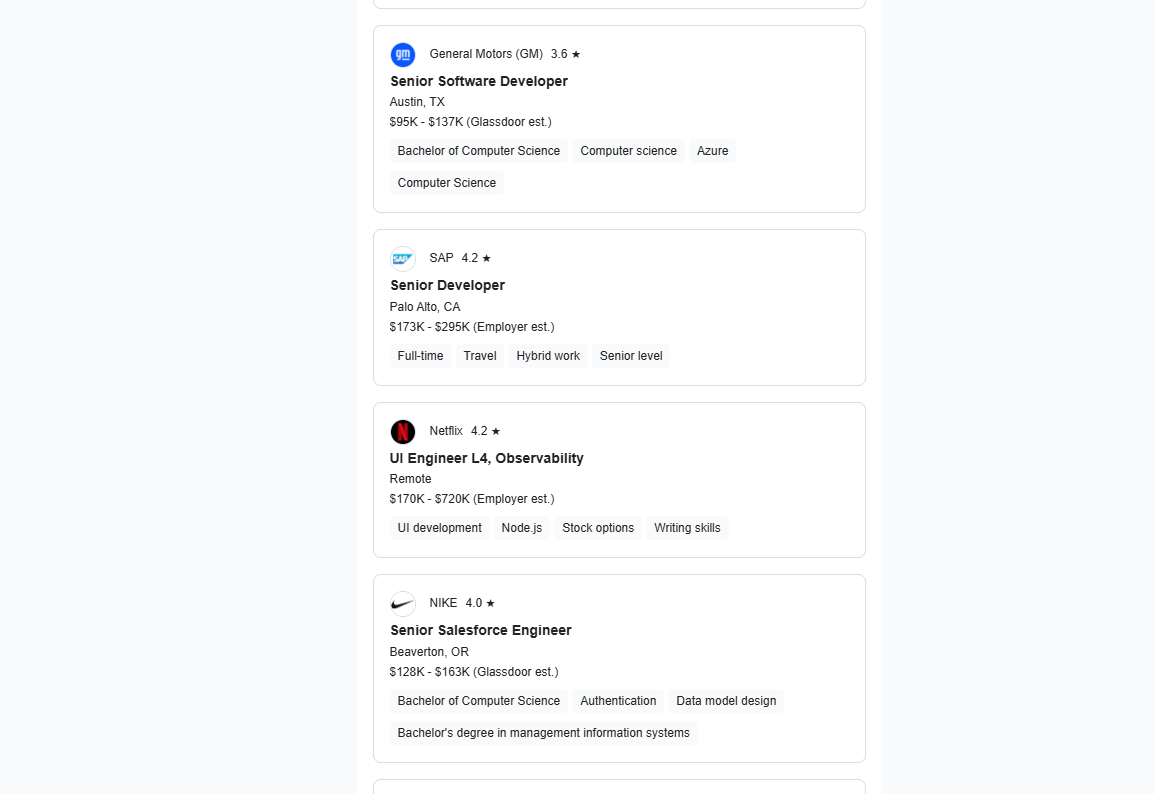Click the Netflix company logo
Viewport: 1155px width, 794px height.
tap(403, 432)
